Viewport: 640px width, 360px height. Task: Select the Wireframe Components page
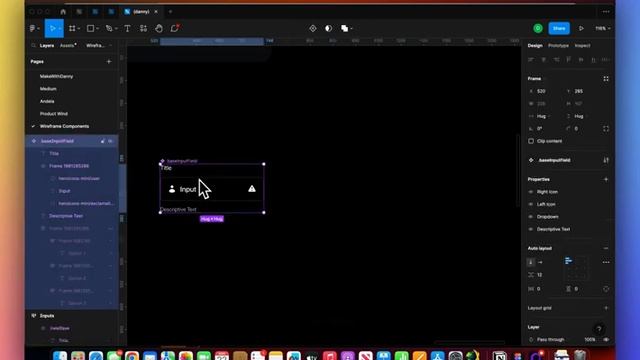(64, 126)
